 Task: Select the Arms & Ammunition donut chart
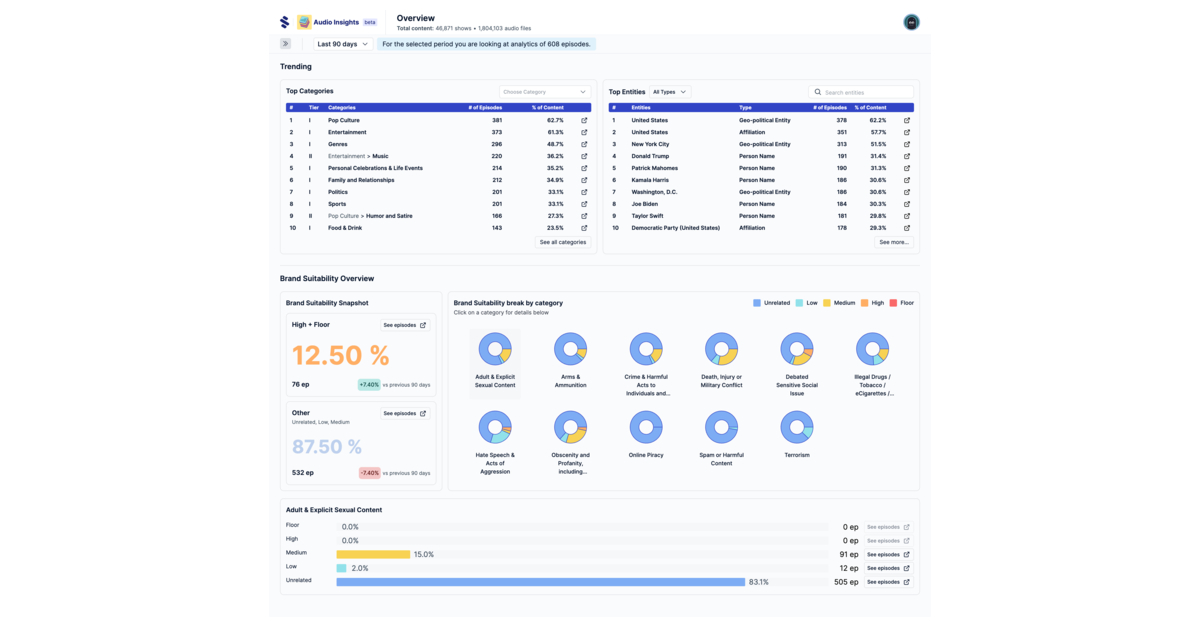[x=571, y=349]
